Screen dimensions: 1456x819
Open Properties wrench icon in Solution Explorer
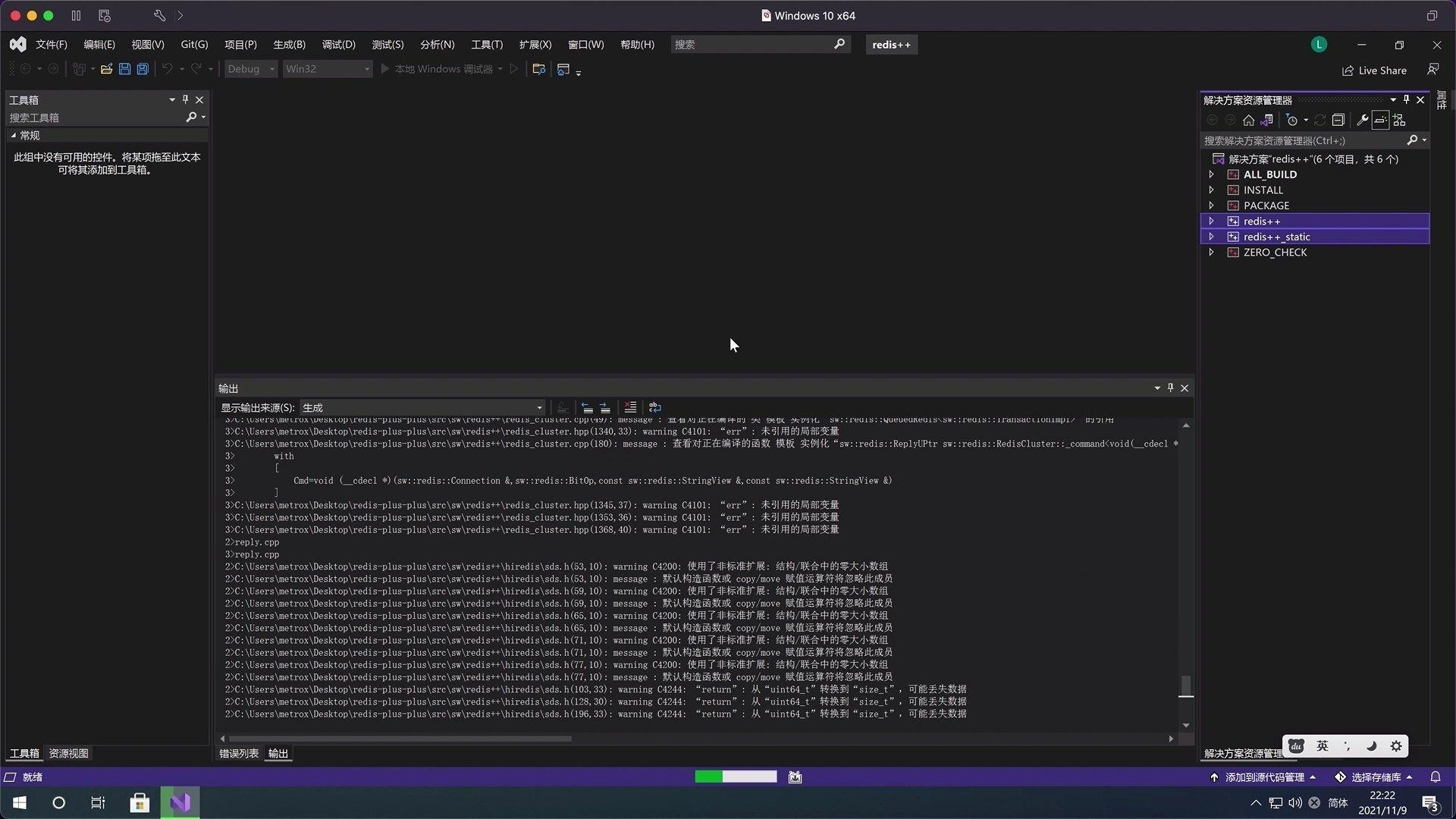[1362, 120]
